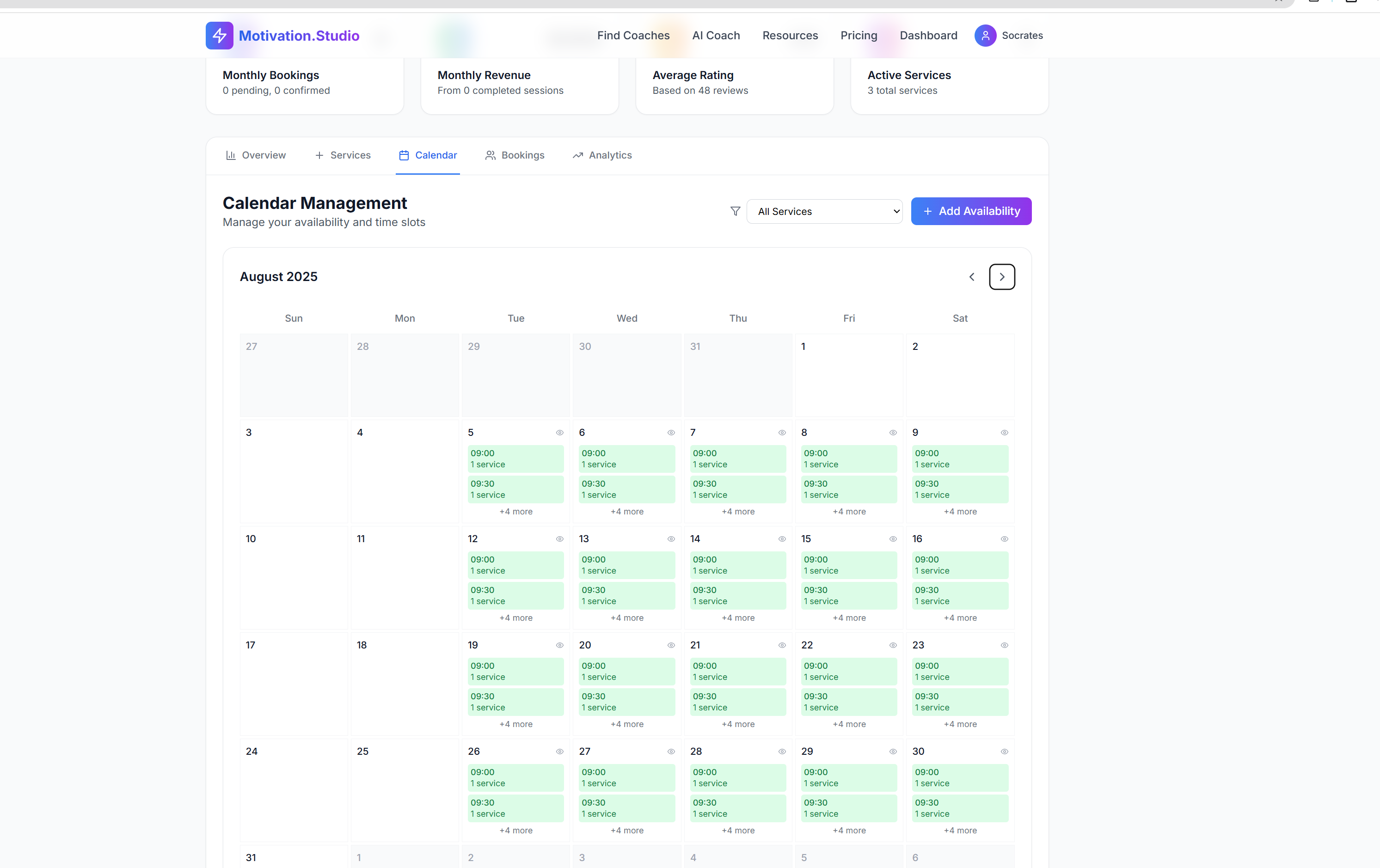The height and width of the screenshot is (868, 1380).
Task: Open the Analytics tab
Action: (602, 155)
